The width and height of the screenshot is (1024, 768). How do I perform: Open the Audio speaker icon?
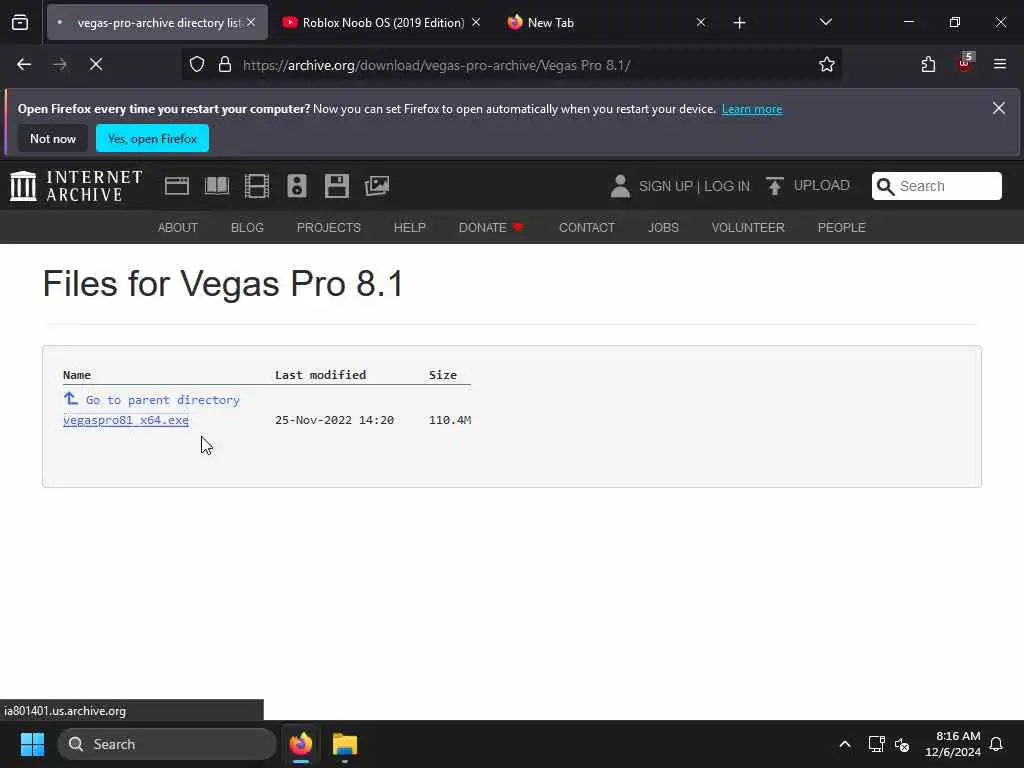pos(296,186)
